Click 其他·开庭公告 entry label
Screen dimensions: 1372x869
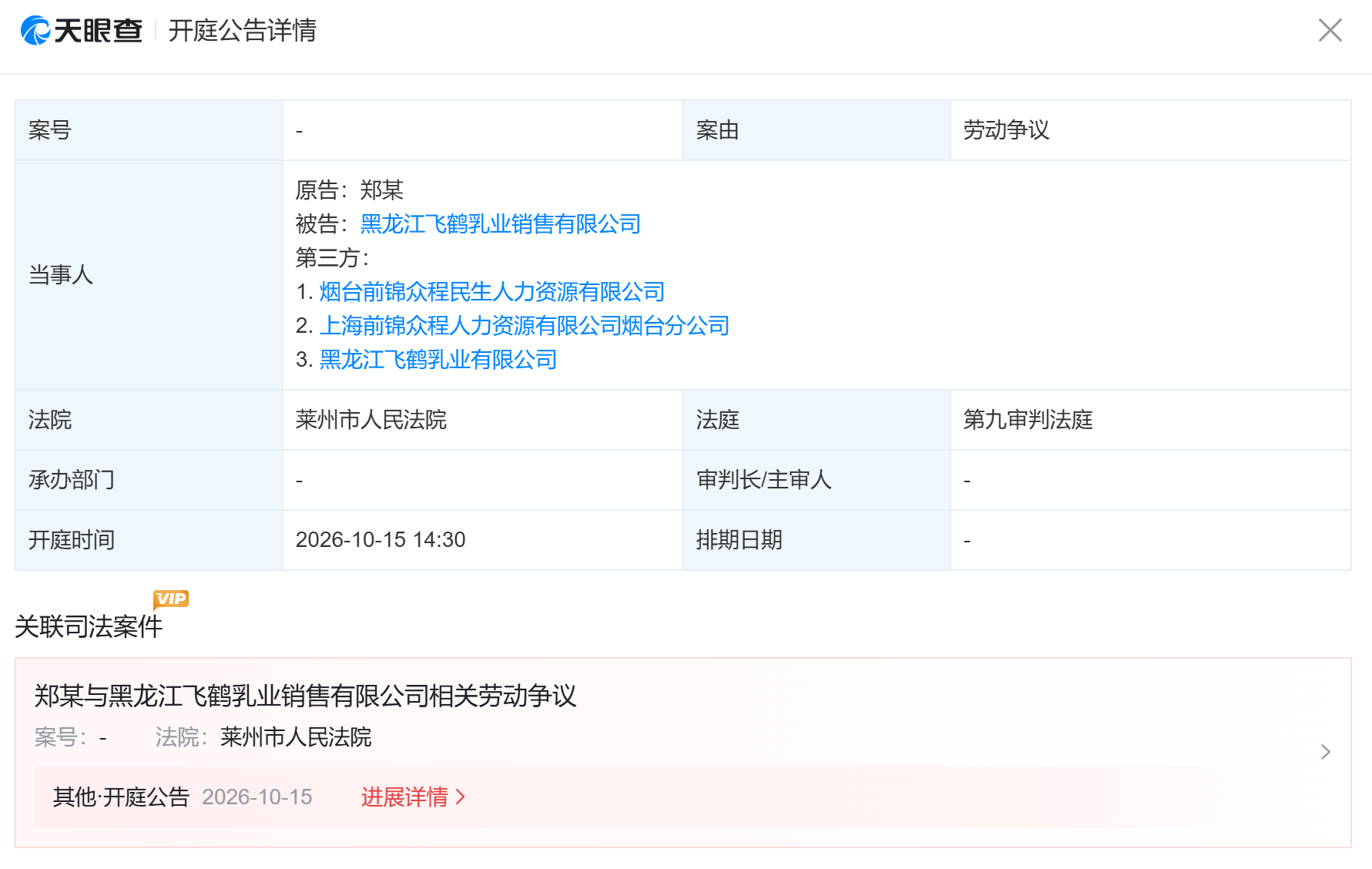(x=121, y=797)
